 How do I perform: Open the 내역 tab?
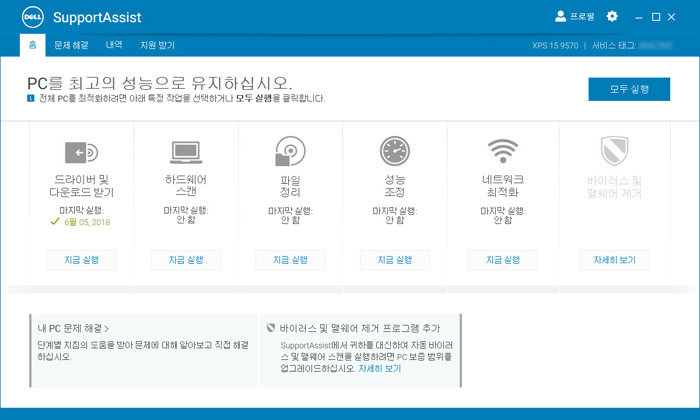tap(114, 45)
